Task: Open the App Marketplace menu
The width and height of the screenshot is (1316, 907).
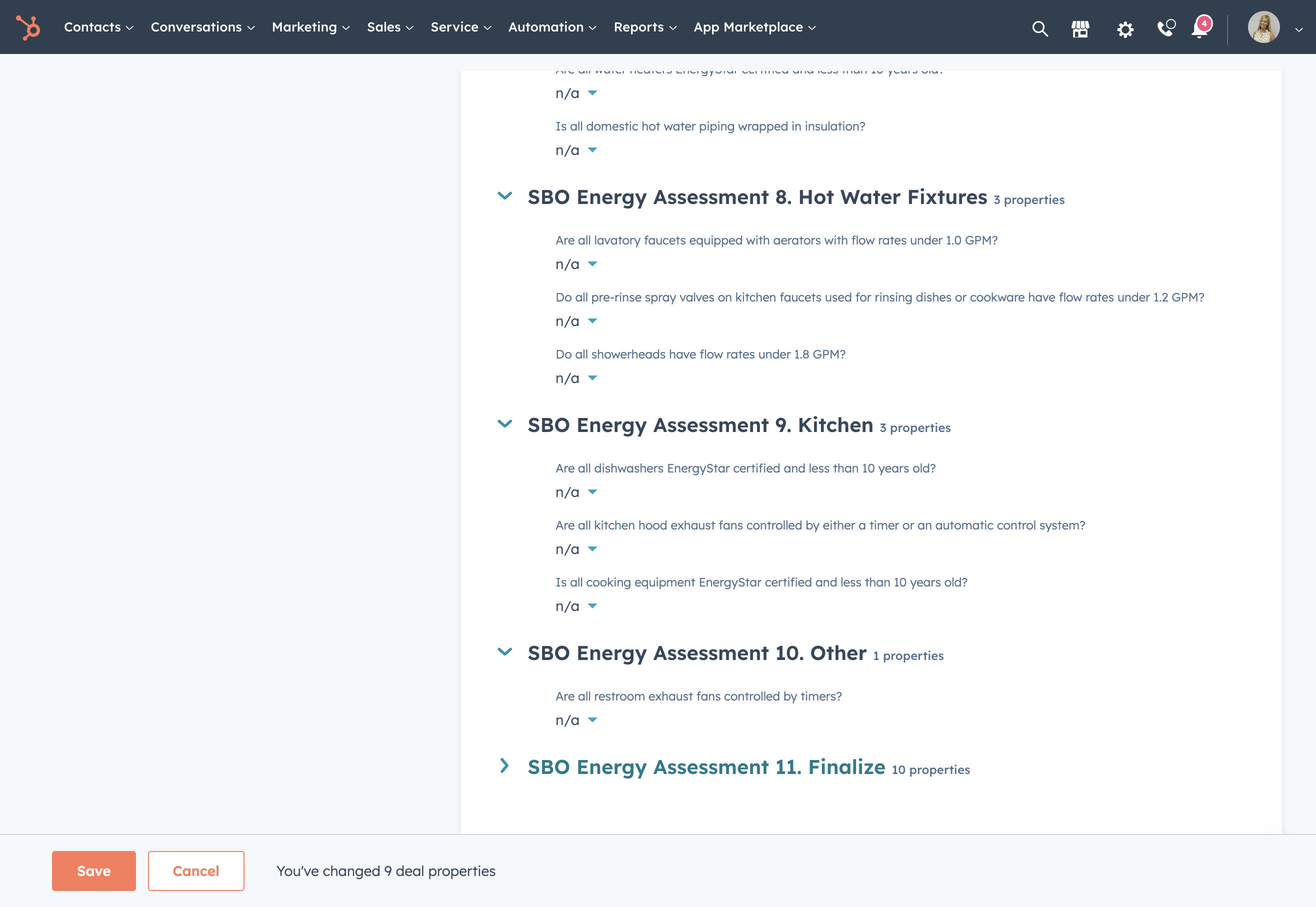Action: tap(754, 27)
